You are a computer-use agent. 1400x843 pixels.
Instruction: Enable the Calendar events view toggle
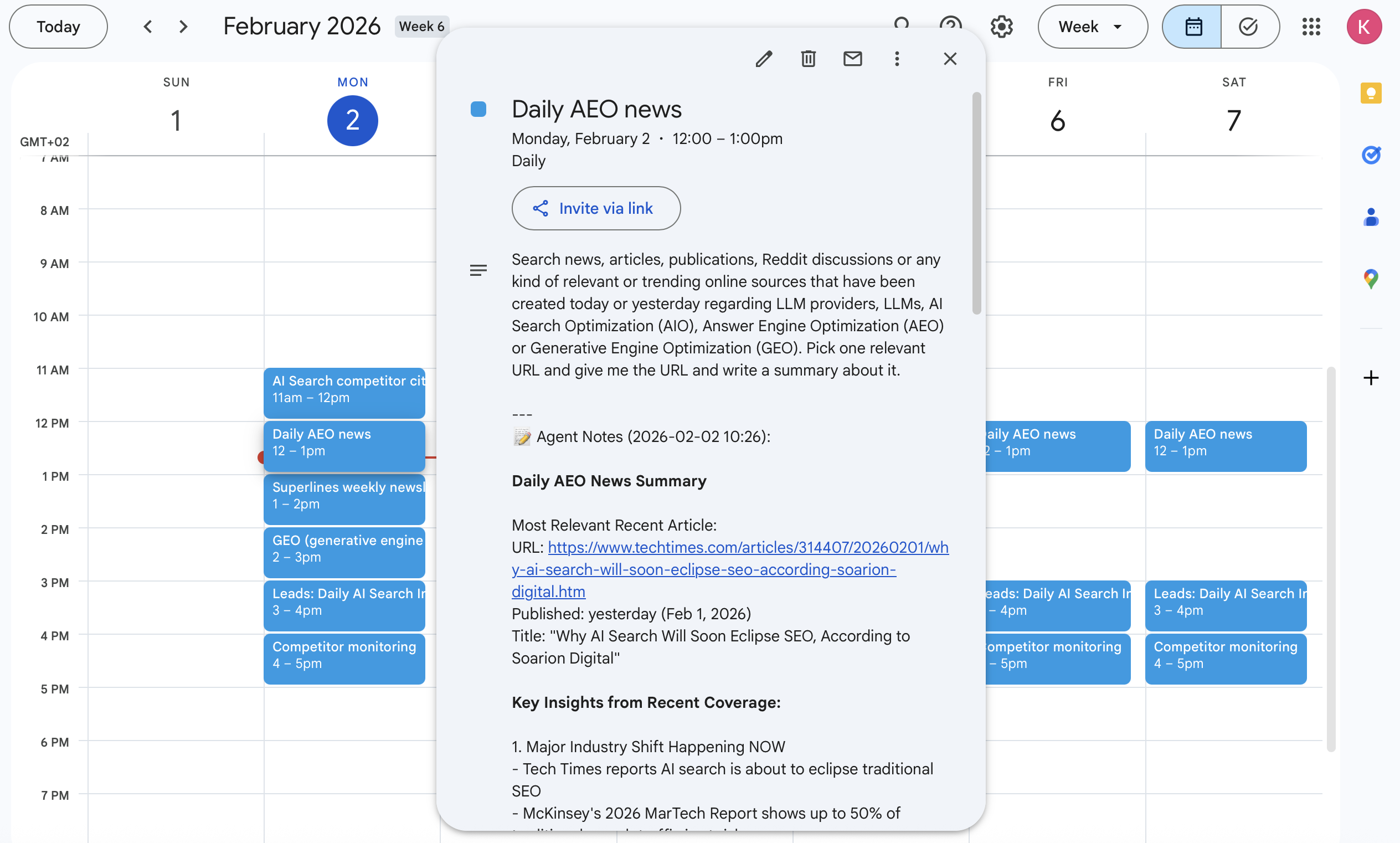1193,26
